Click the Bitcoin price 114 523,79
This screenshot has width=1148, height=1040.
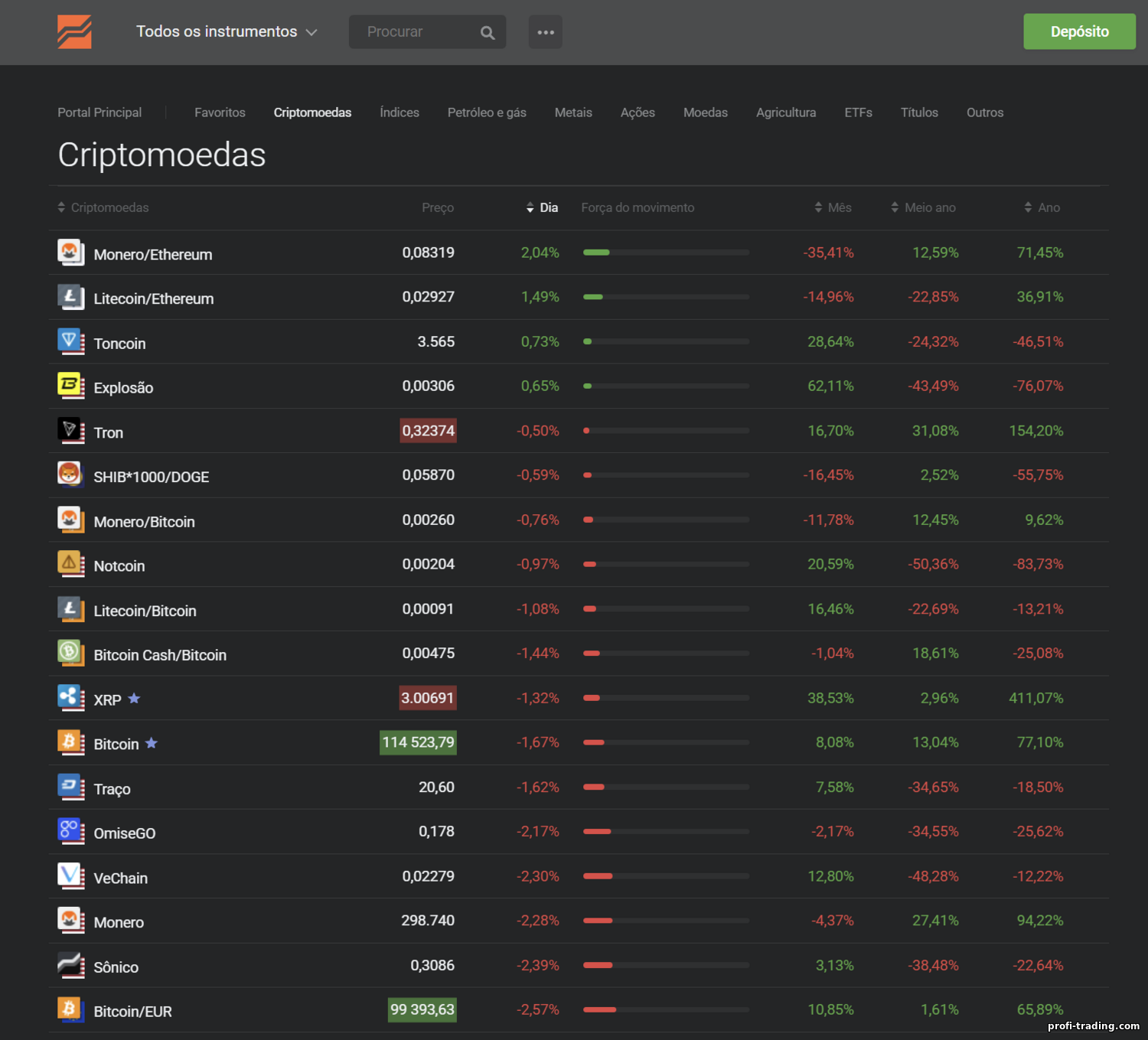click(418, 742)
